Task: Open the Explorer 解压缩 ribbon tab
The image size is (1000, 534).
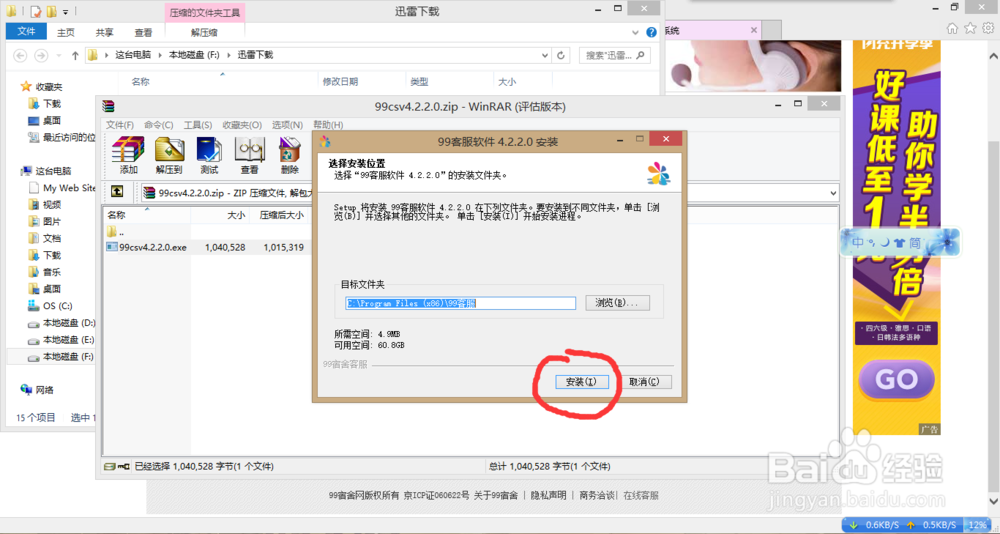Action: 204,32
